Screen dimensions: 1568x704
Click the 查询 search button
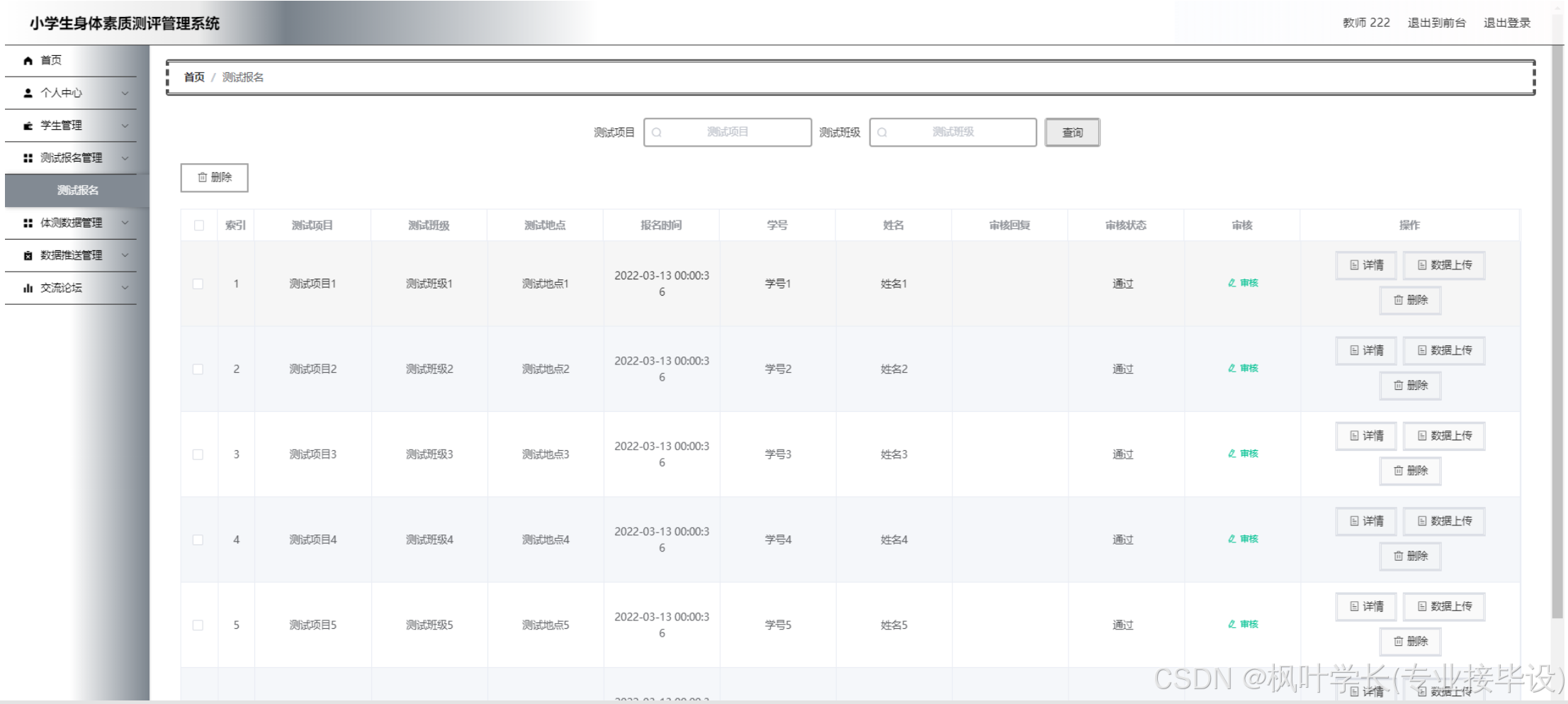pos(1072,133)
